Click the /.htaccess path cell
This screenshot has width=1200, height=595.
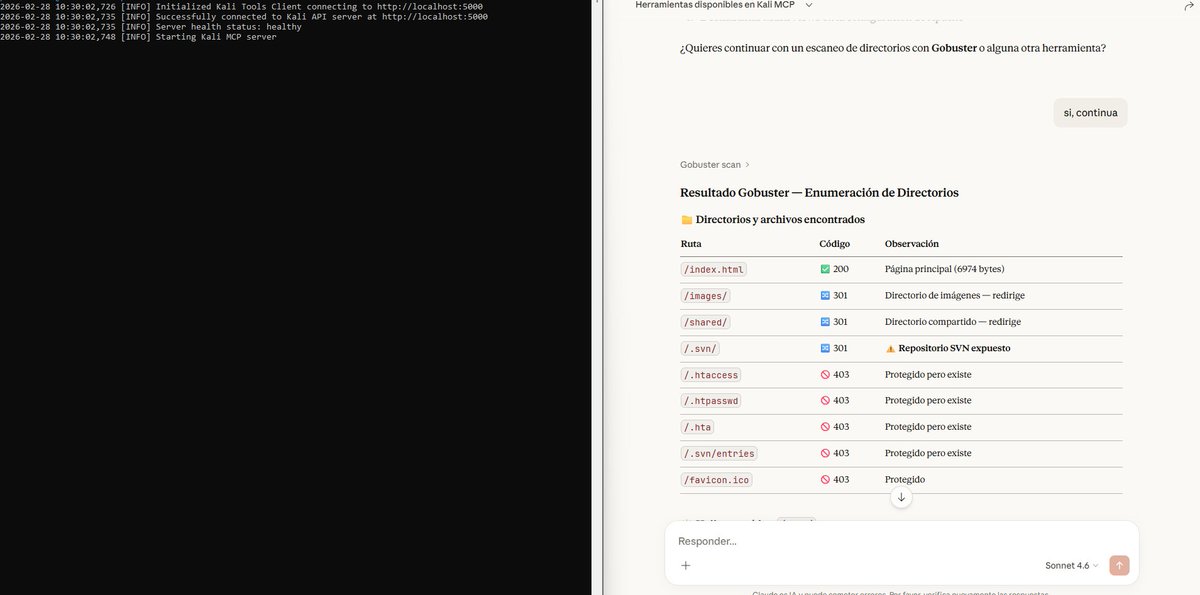click(x=711, y=375)
